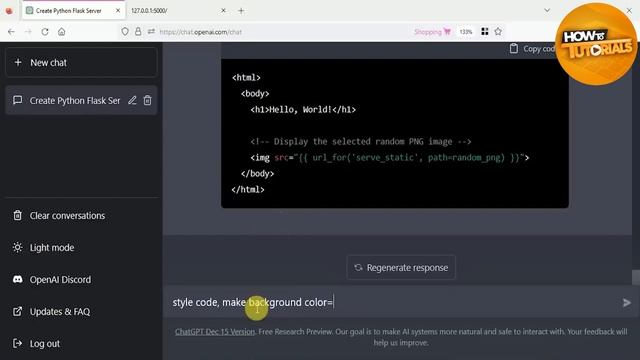
Task: Rename the conversation with the pencil icon
Action: [x=132, y=100]
